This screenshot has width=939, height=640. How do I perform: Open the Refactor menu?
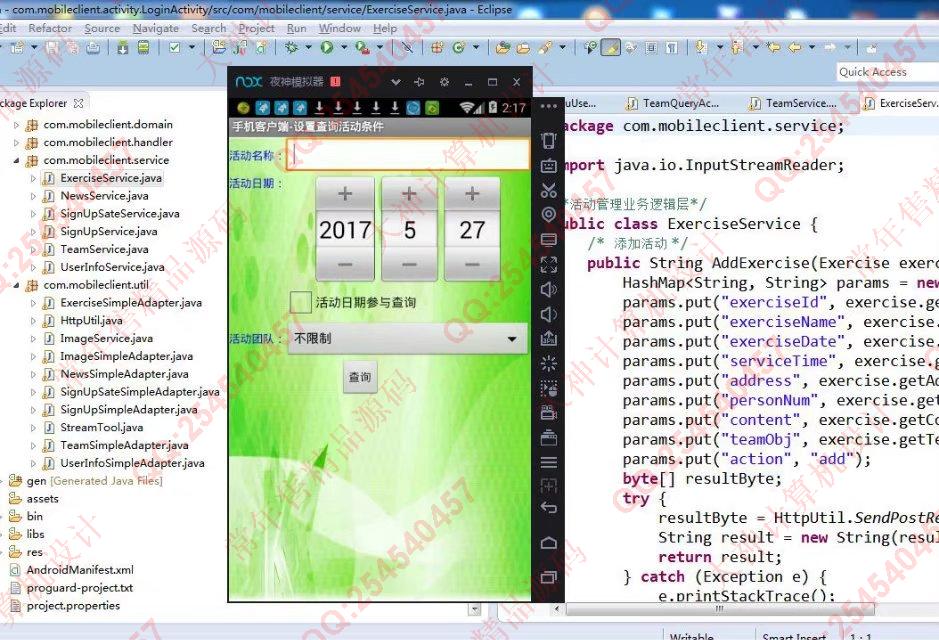tap(50, 28)
